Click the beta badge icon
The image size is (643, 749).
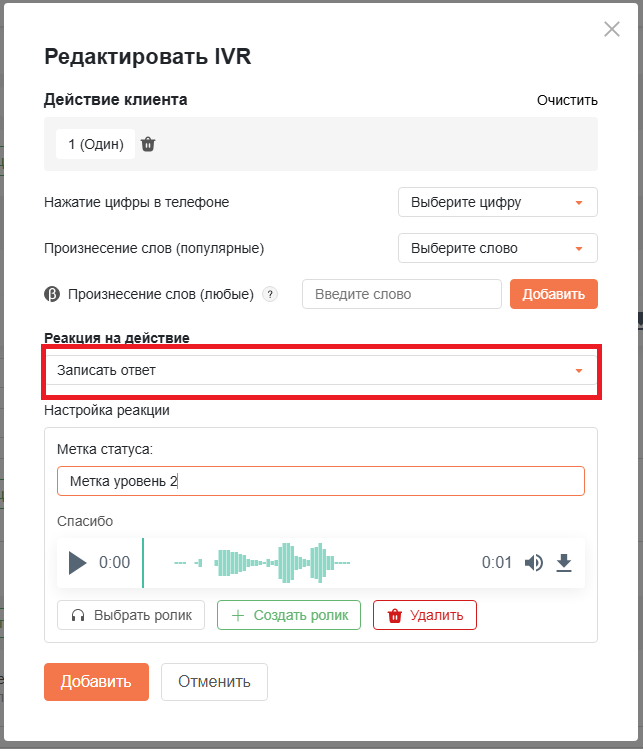coord(52,294)
